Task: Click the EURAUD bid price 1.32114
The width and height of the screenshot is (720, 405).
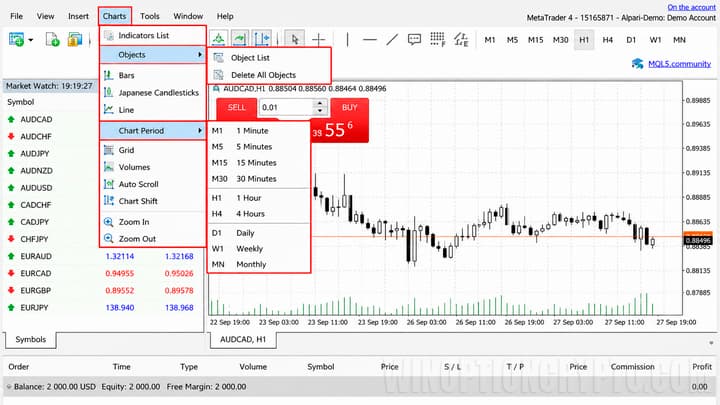Action: tap(120, 256)
